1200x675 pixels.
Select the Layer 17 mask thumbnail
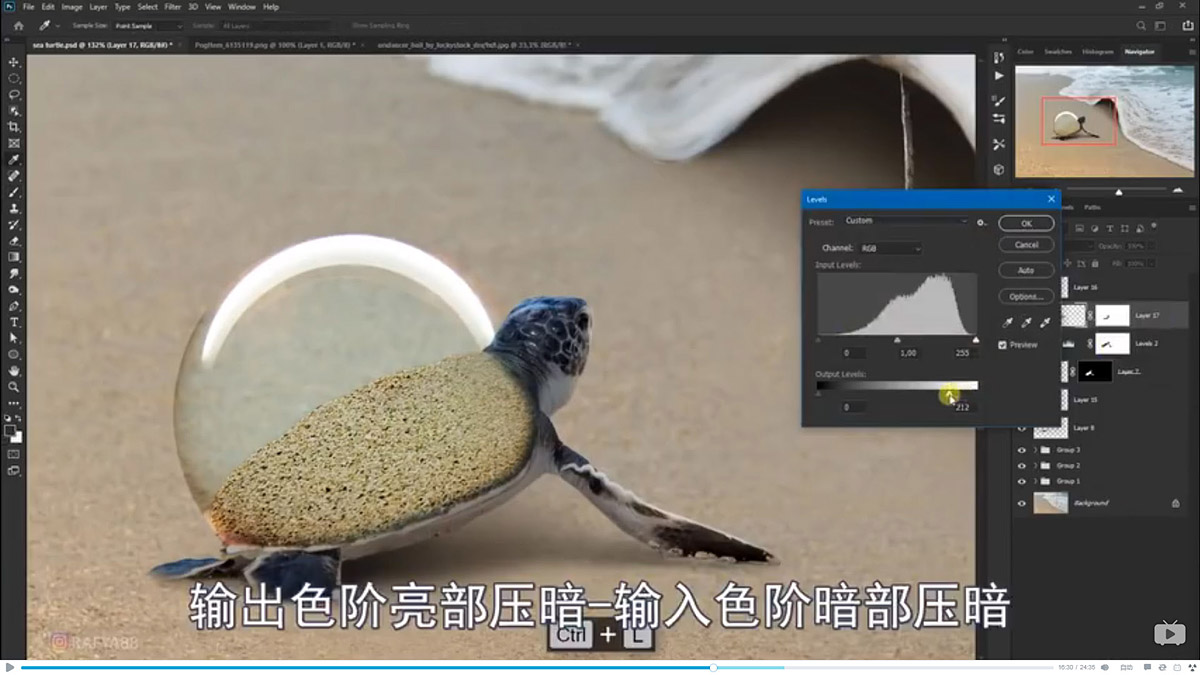point(1113,315)
